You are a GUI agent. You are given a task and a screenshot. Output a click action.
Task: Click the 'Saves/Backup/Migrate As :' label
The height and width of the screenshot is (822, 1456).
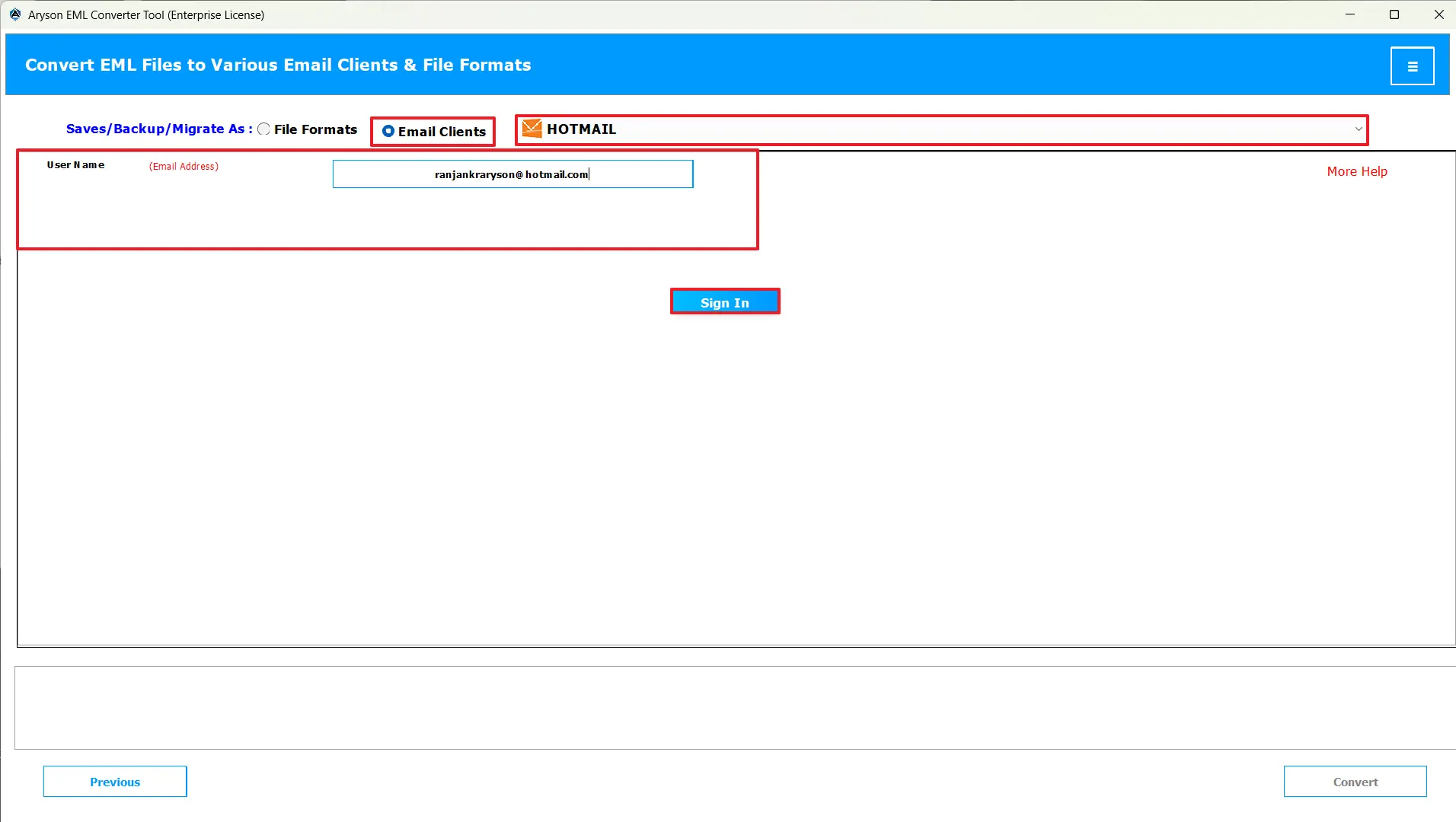(159, 129)
